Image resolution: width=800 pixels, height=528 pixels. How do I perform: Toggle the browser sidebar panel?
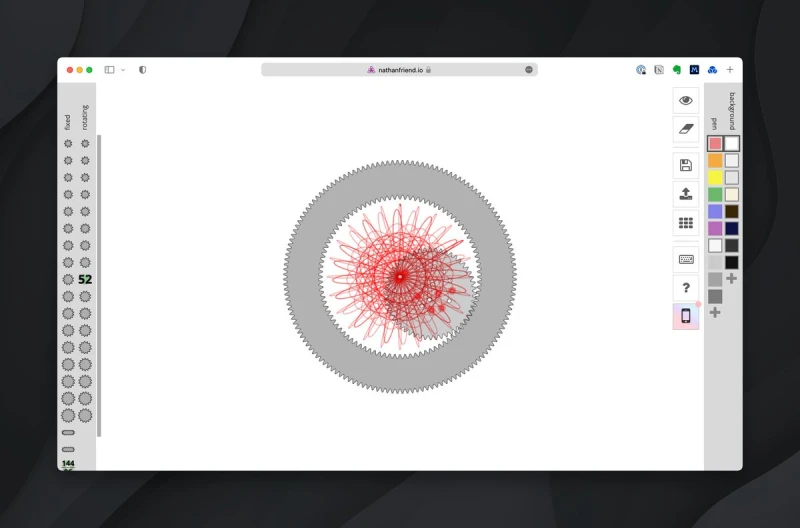pos(109,70)
